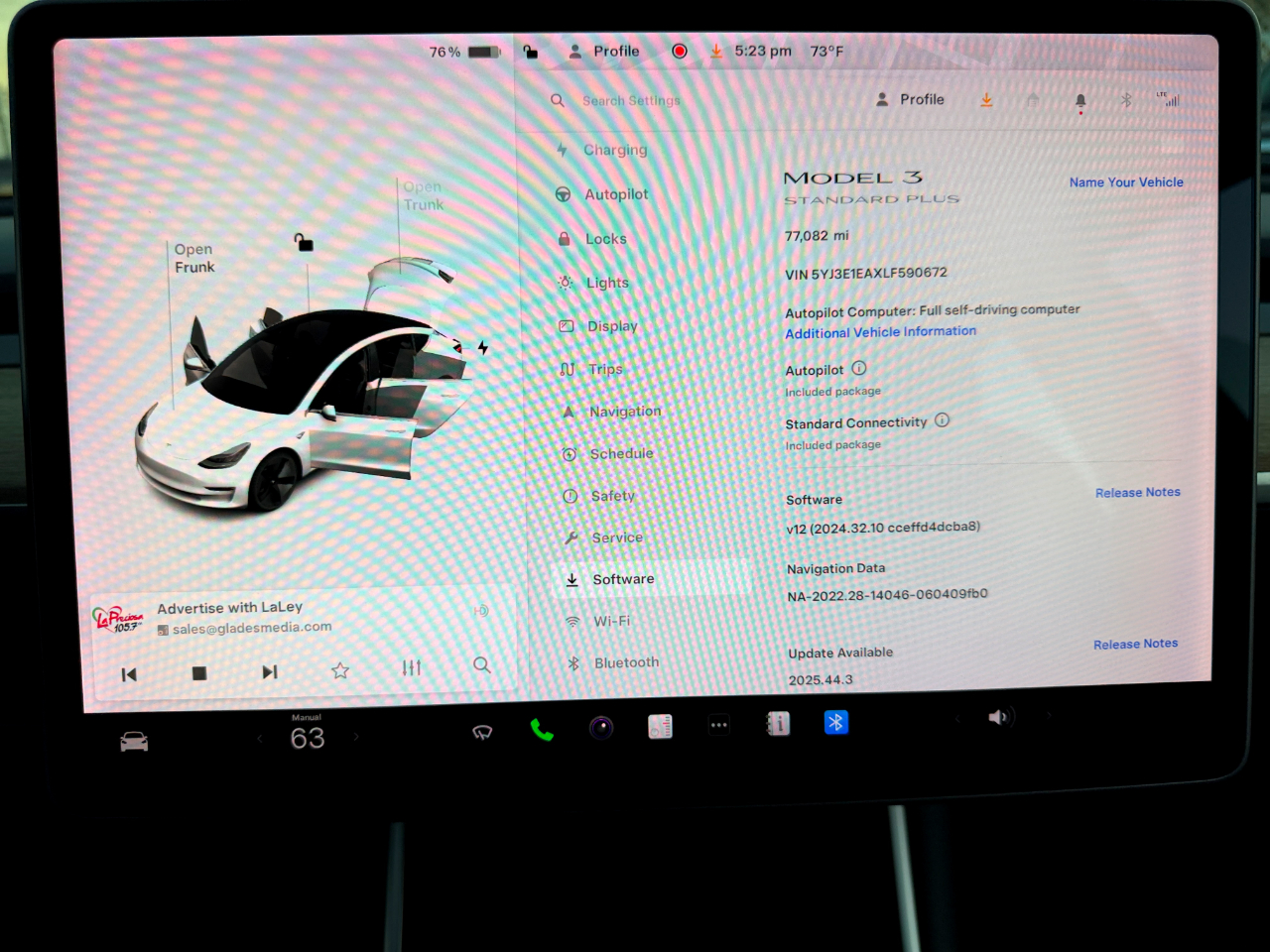Tap the Name Your Vehicle link
The image size is (1270, 952).
1125,182
